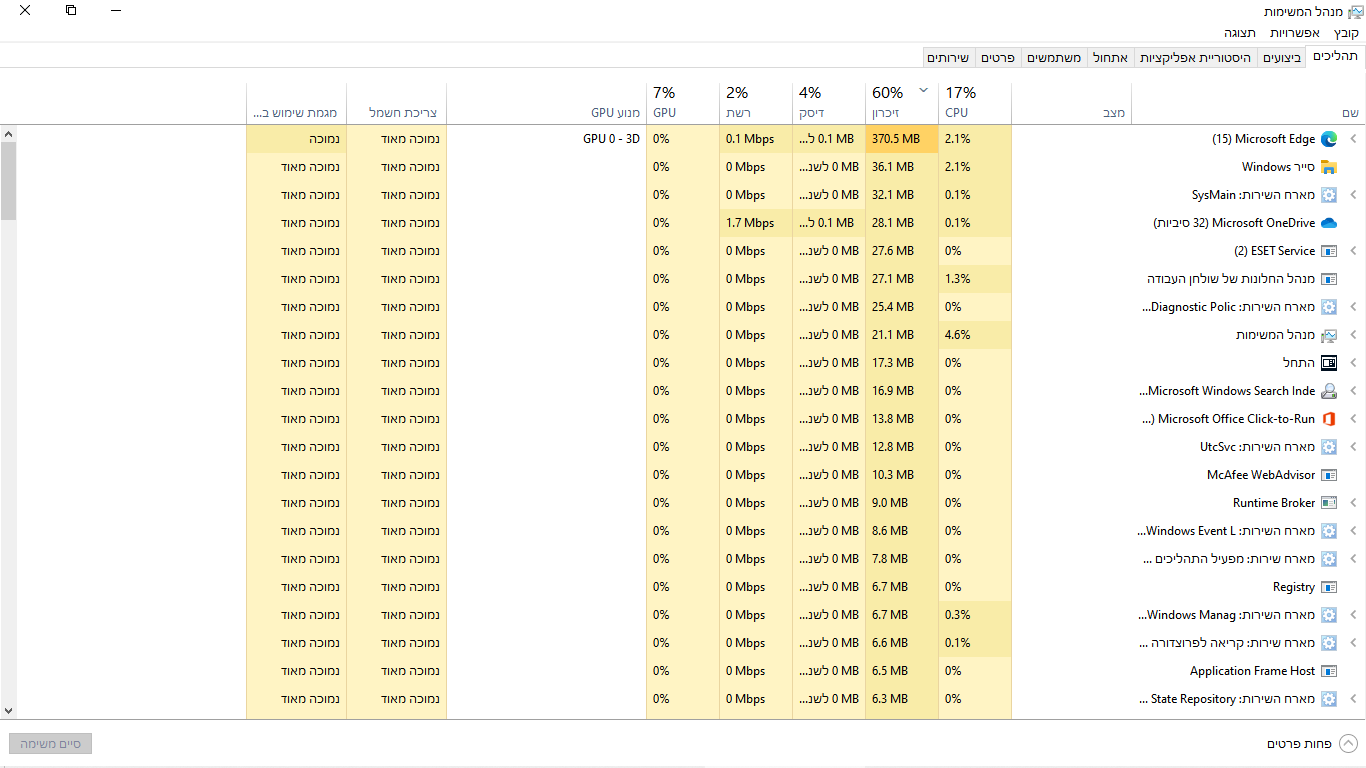Click the מפעיל התהליכים service gear icon
Viewport: 1366px width, 768px height.
pyautogui.click(x=1329, y=559)
